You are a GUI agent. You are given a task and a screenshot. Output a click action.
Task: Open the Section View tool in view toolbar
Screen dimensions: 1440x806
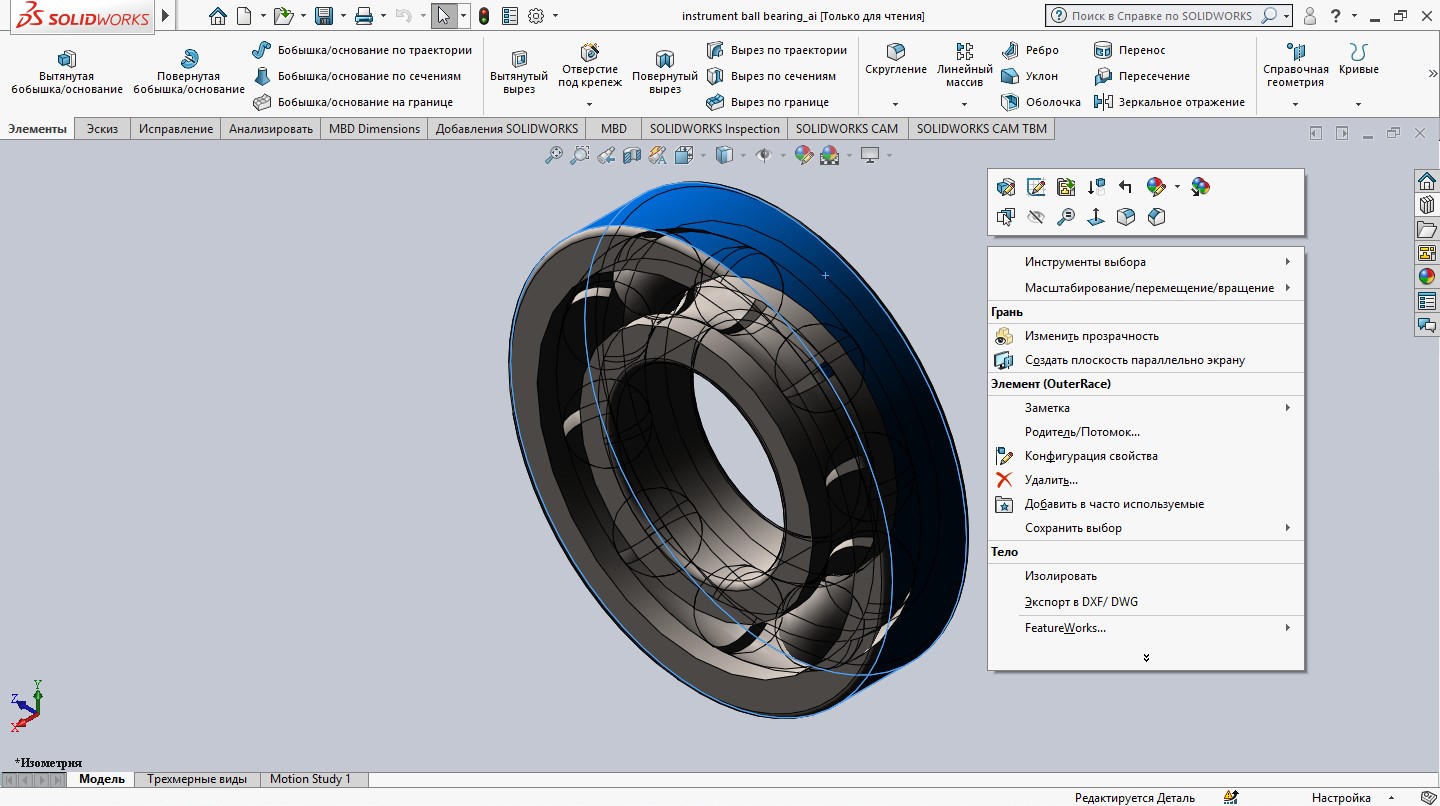[632, 155]
